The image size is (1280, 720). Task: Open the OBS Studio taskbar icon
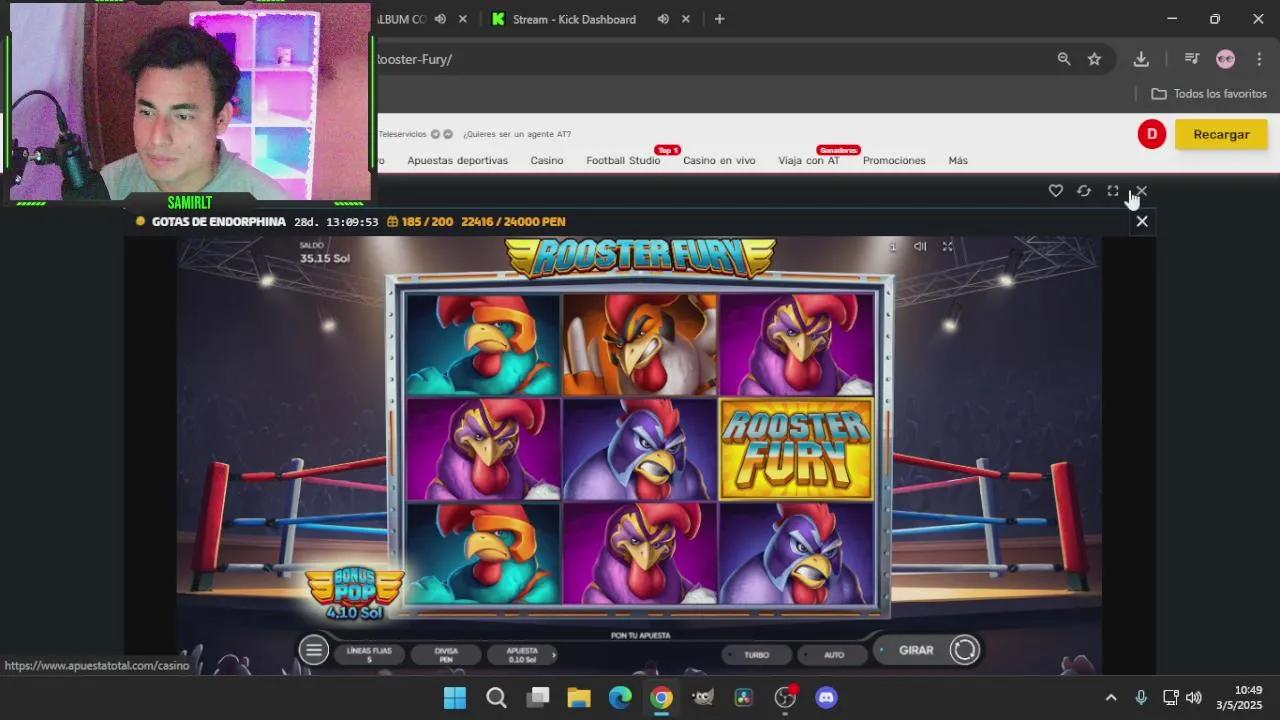(785, 697)
